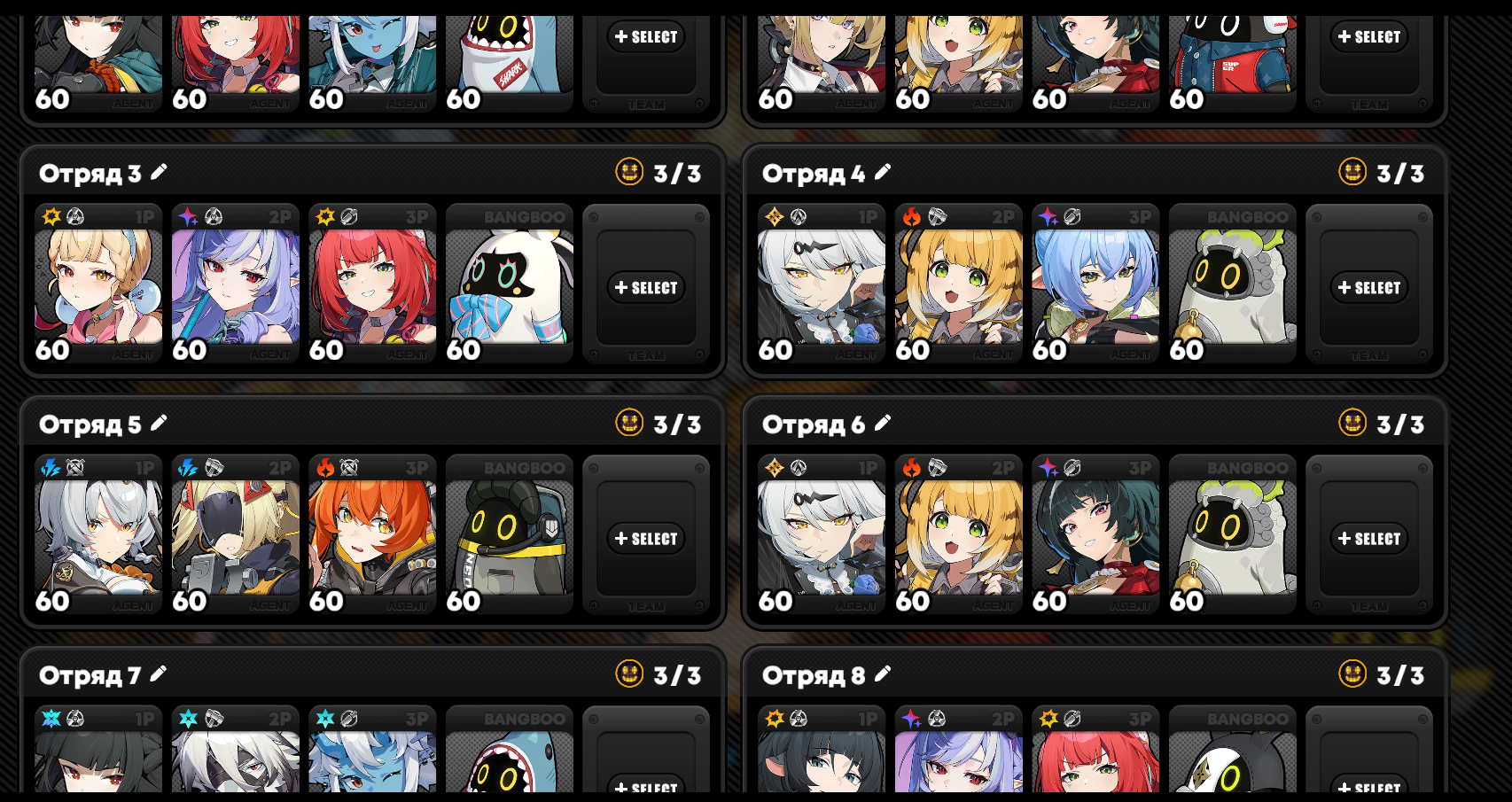Click + SELECT in the Отряд 6 team slot
Viewport: 1512px width, 802px height.
click(x=1369, y=538)
